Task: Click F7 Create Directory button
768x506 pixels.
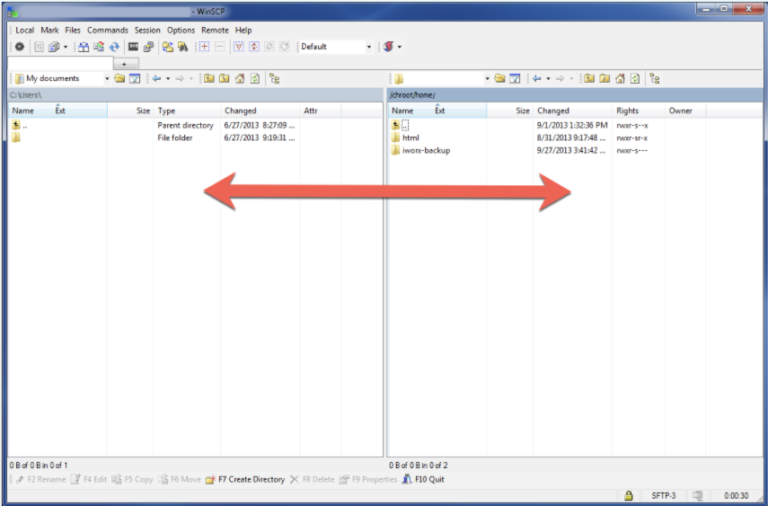Action: [x=245, y=480]
